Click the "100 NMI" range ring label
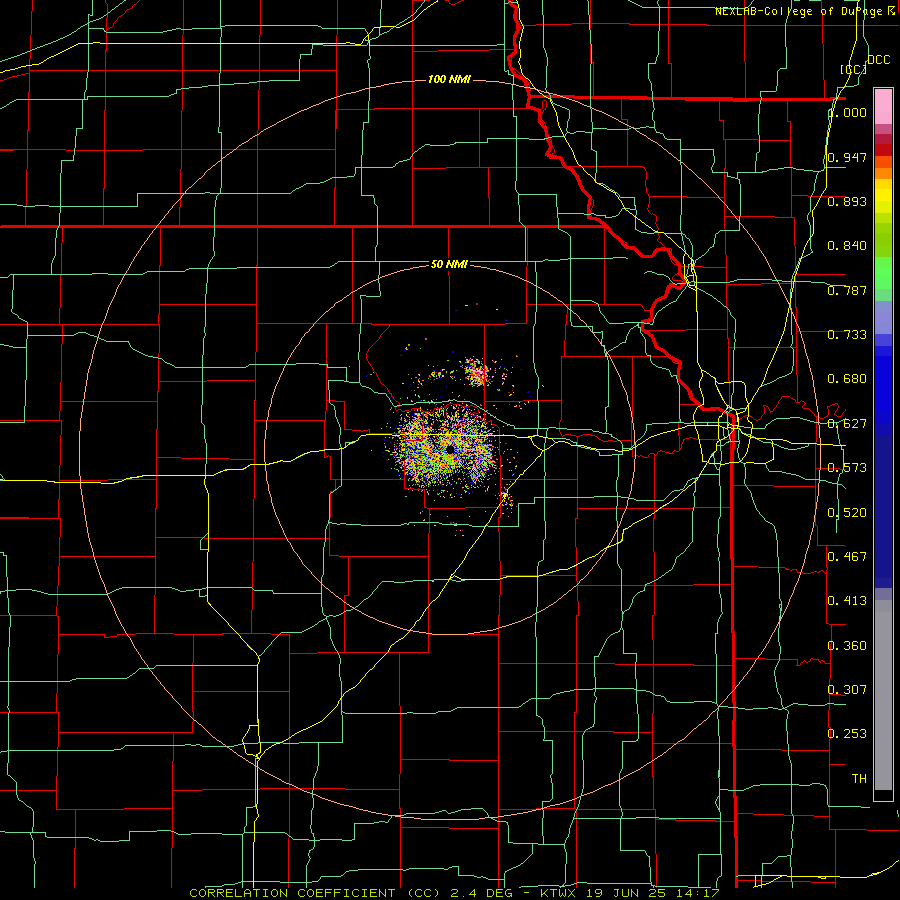Viewport: 900px width, 900px height. (x=449, y=79)
